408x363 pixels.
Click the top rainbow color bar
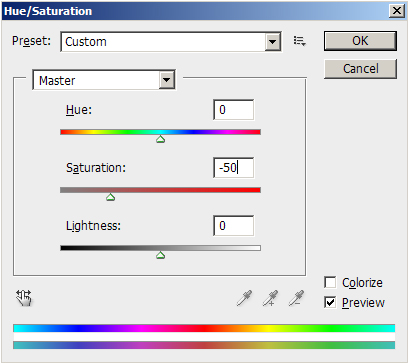tap(204, 328)
